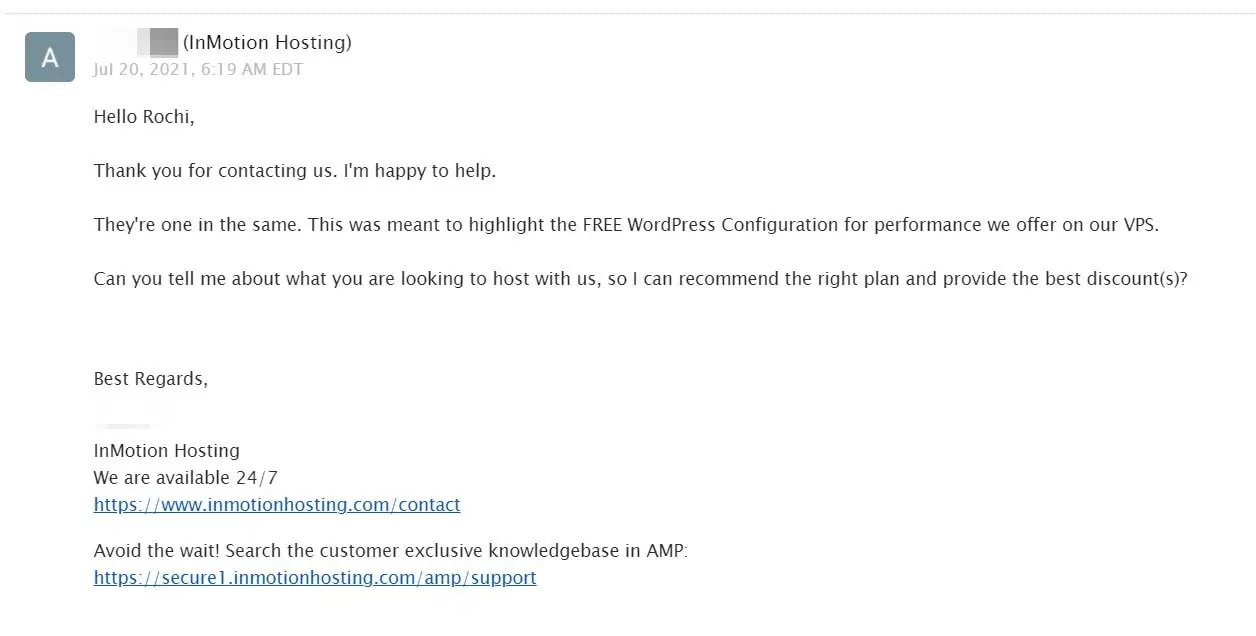Viewport: 1256px width, 636px height.
Task: Click the "InMotion Hosting" signature line
Action: point(167,451)
